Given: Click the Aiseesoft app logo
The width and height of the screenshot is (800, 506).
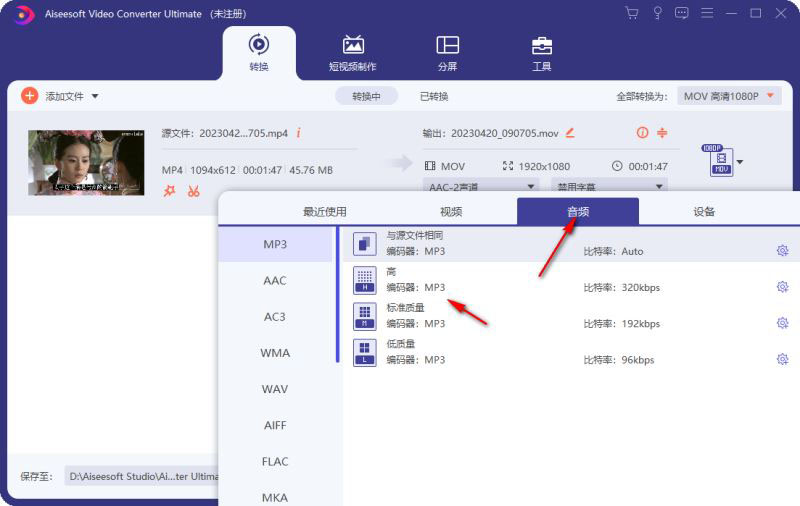Looking at the screenshot, I should coord(23,14).
